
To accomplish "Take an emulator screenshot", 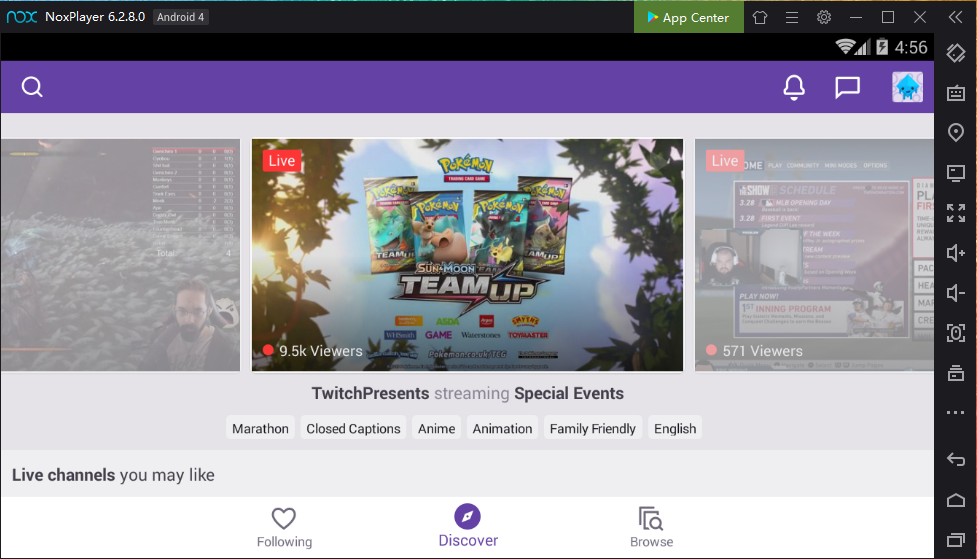I will point(955,333).
